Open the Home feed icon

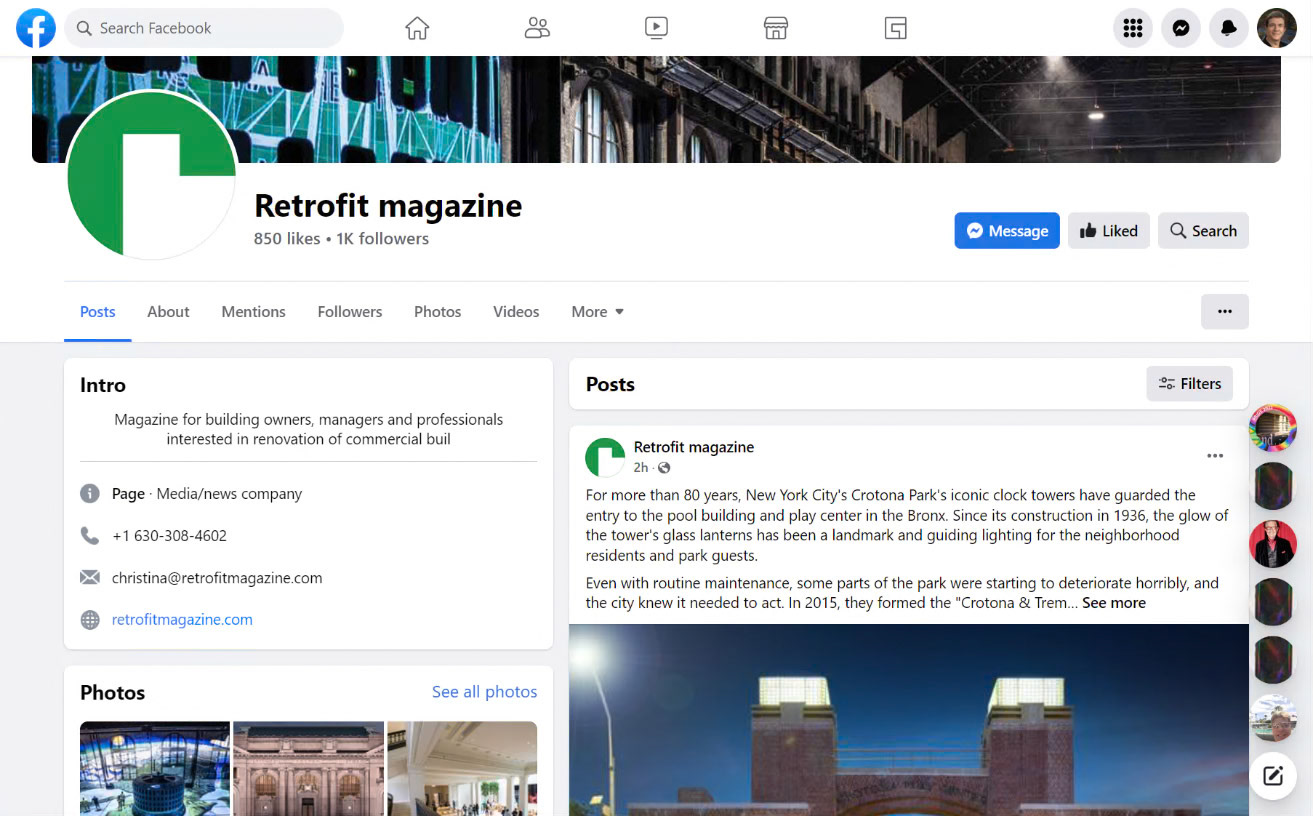417,28
